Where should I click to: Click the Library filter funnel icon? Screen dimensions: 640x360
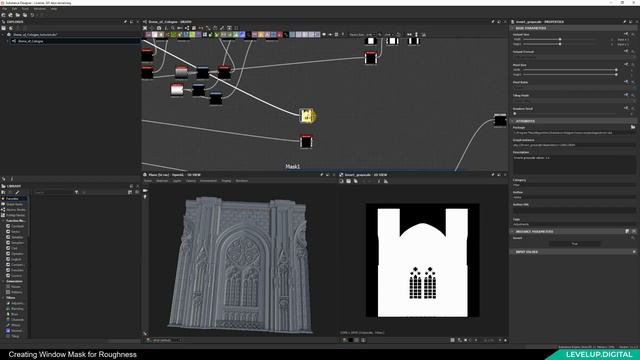pos(76,192)
